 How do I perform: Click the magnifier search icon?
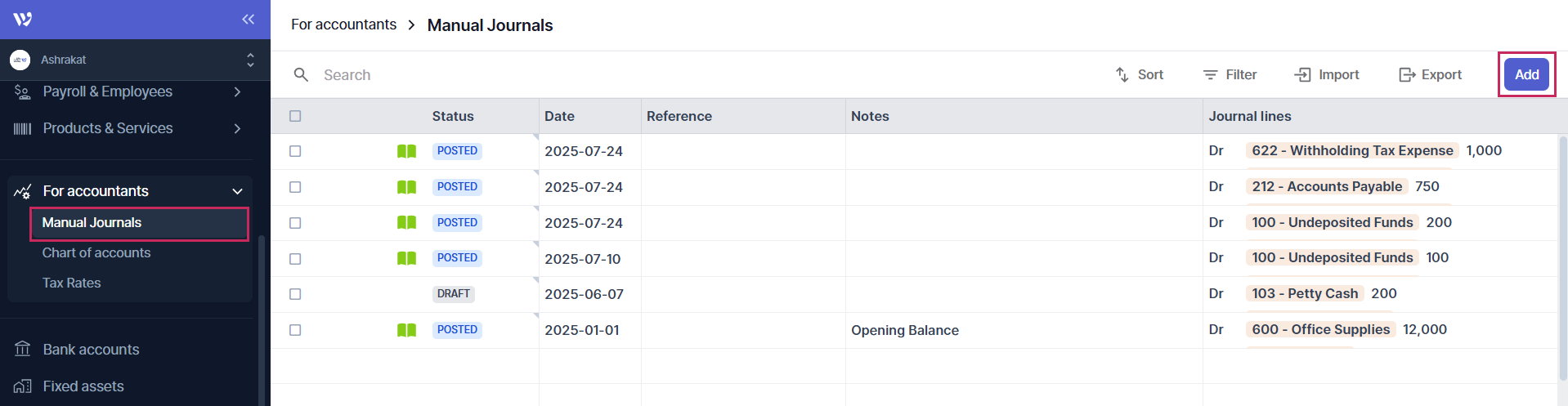(x=301, y=75)
